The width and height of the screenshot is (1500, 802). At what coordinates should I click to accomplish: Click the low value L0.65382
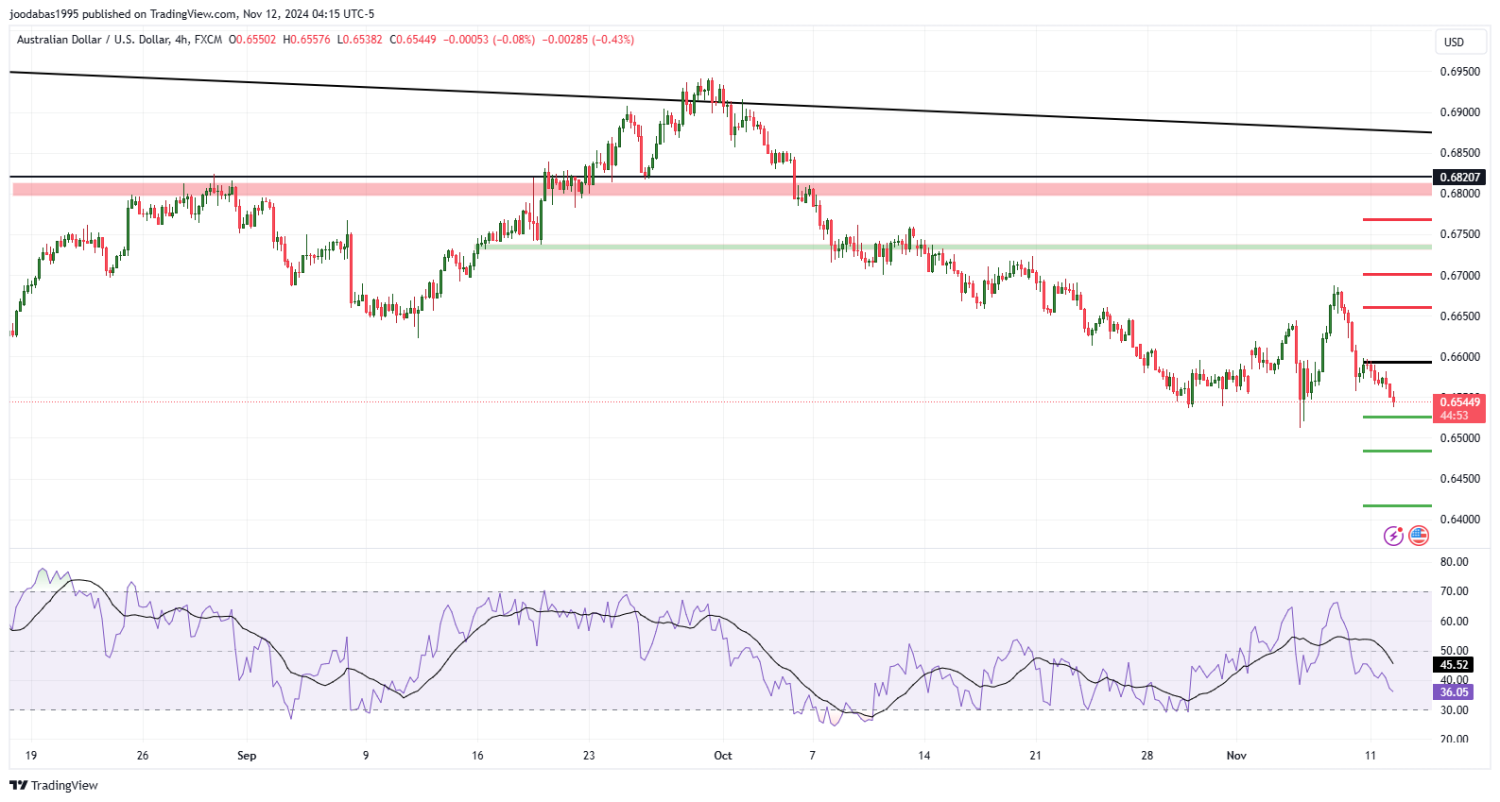point(362,40)
